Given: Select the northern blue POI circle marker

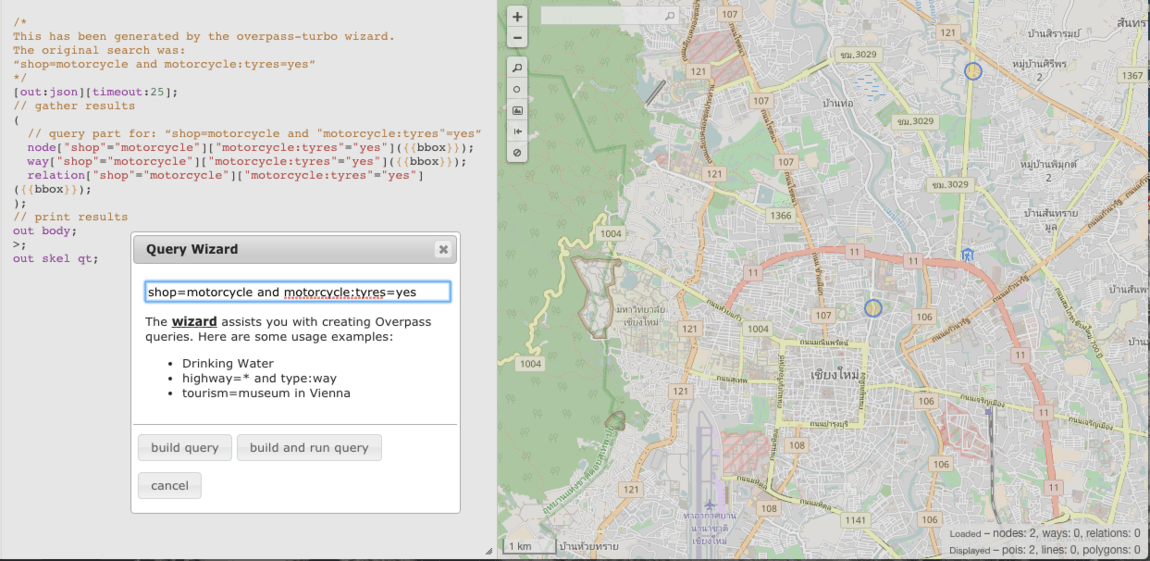Looking at the screenshot, I should pyautogui.click(x=973, y=71).
